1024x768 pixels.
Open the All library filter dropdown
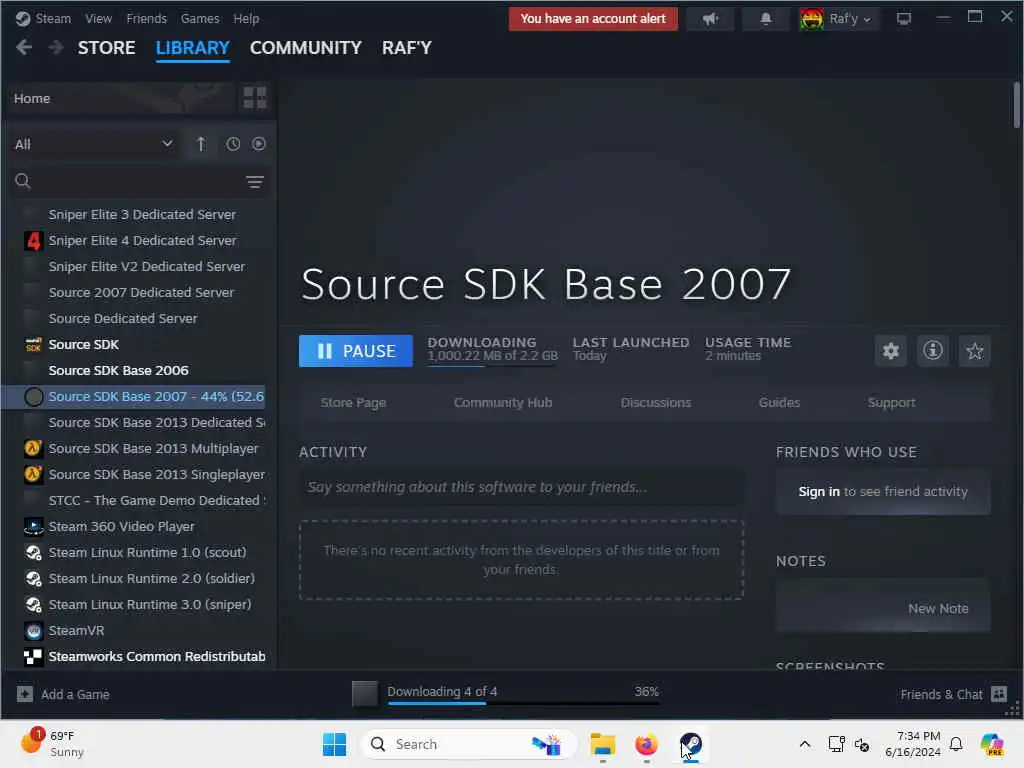94,144
